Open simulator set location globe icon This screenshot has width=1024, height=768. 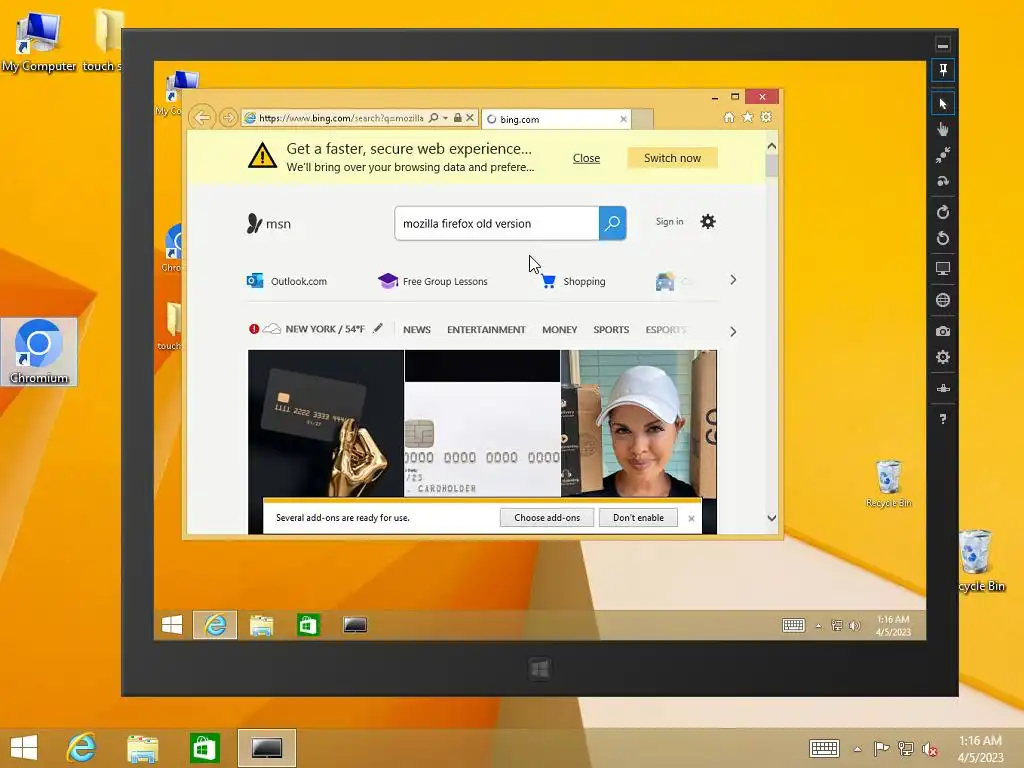pyautogui.click(x=943, y=300)
